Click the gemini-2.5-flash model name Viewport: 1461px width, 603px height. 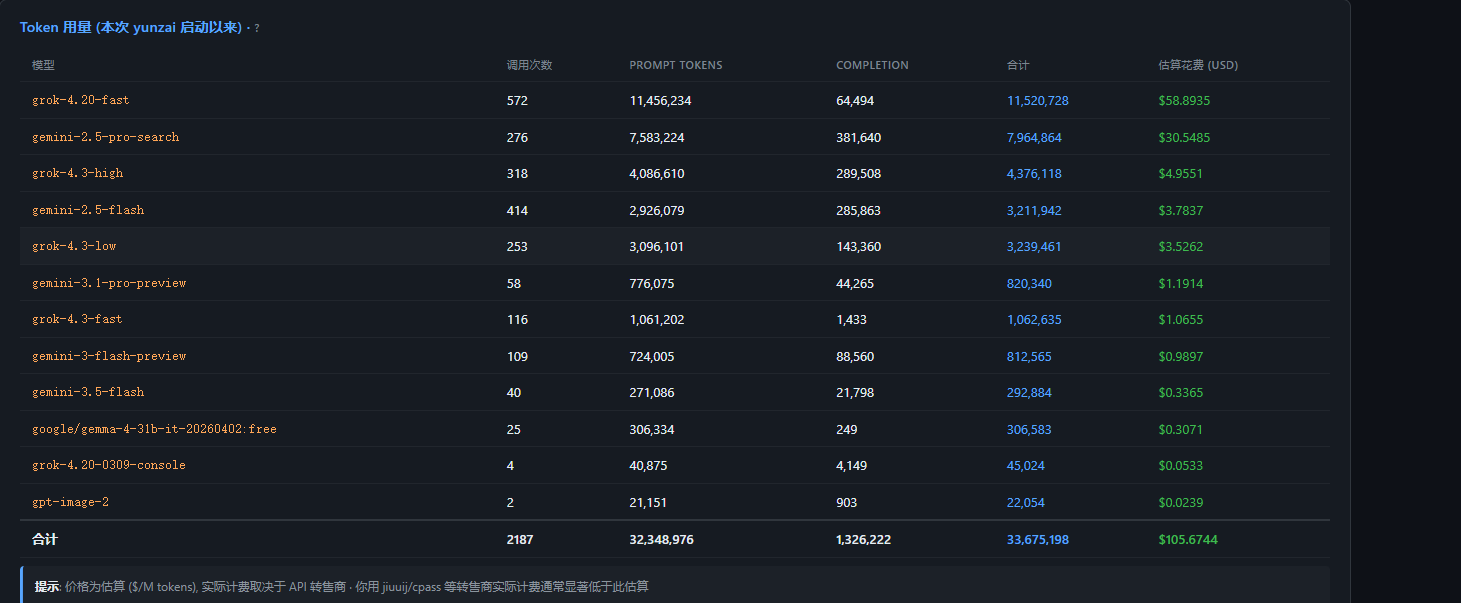(88, 210)
